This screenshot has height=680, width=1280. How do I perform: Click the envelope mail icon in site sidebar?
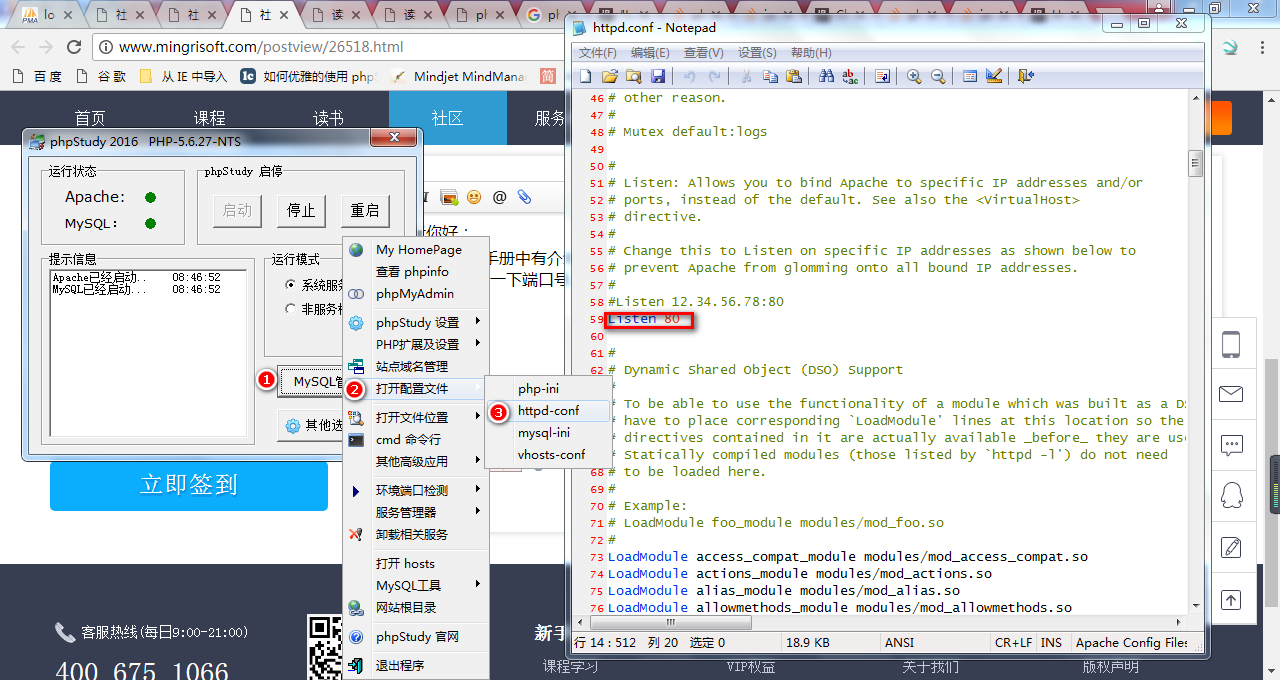click(x=1231, y=394)
